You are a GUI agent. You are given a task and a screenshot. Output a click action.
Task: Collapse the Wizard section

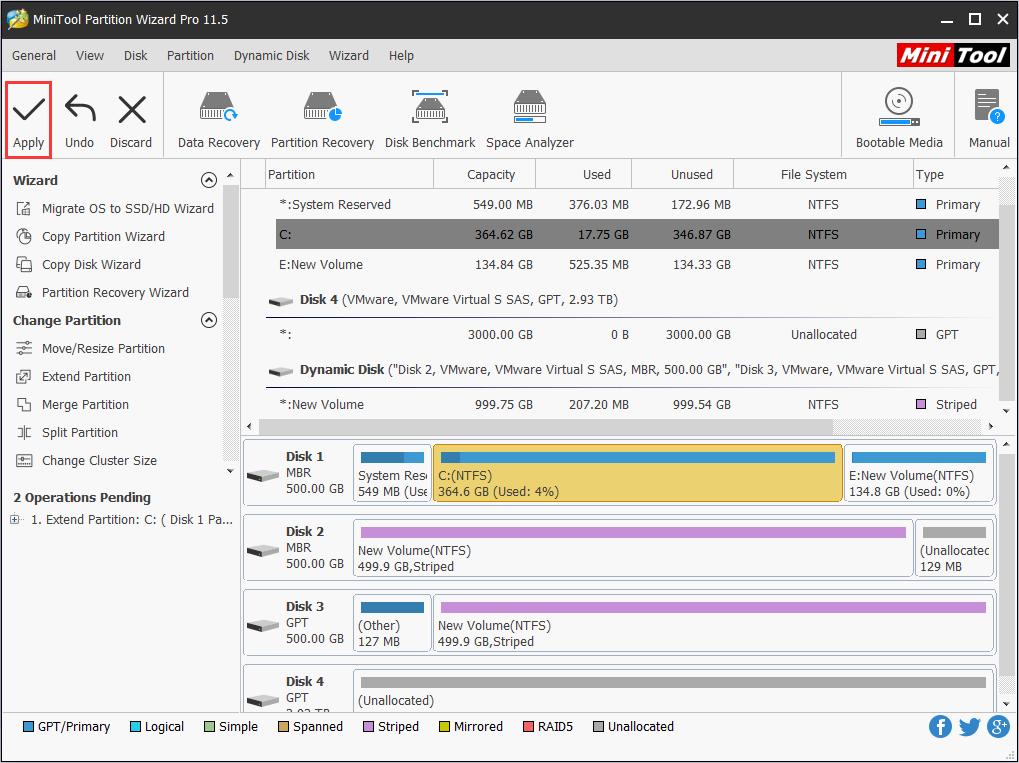(x=209, y=180)
